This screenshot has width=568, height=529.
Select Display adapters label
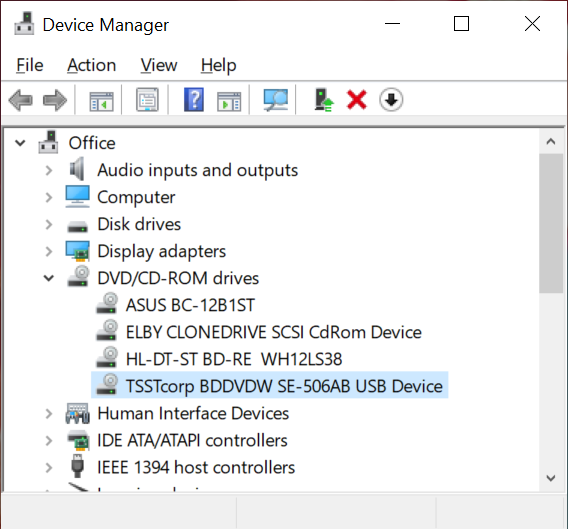coord(162,251)
